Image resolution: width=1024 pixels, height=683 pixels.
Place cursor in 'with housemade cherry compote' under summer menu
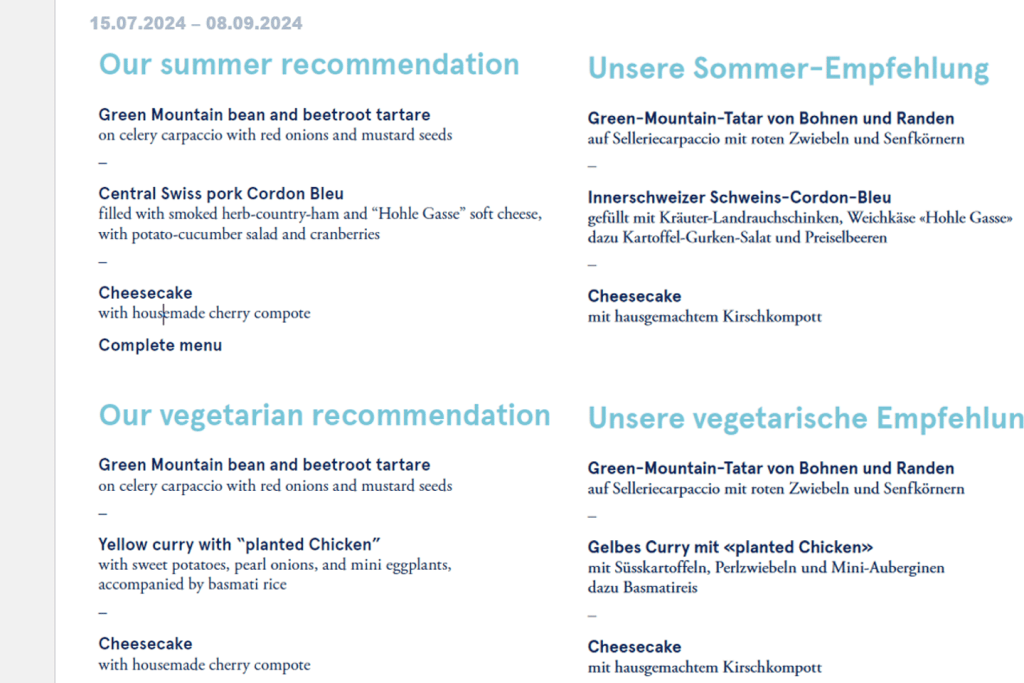(204, 313)
